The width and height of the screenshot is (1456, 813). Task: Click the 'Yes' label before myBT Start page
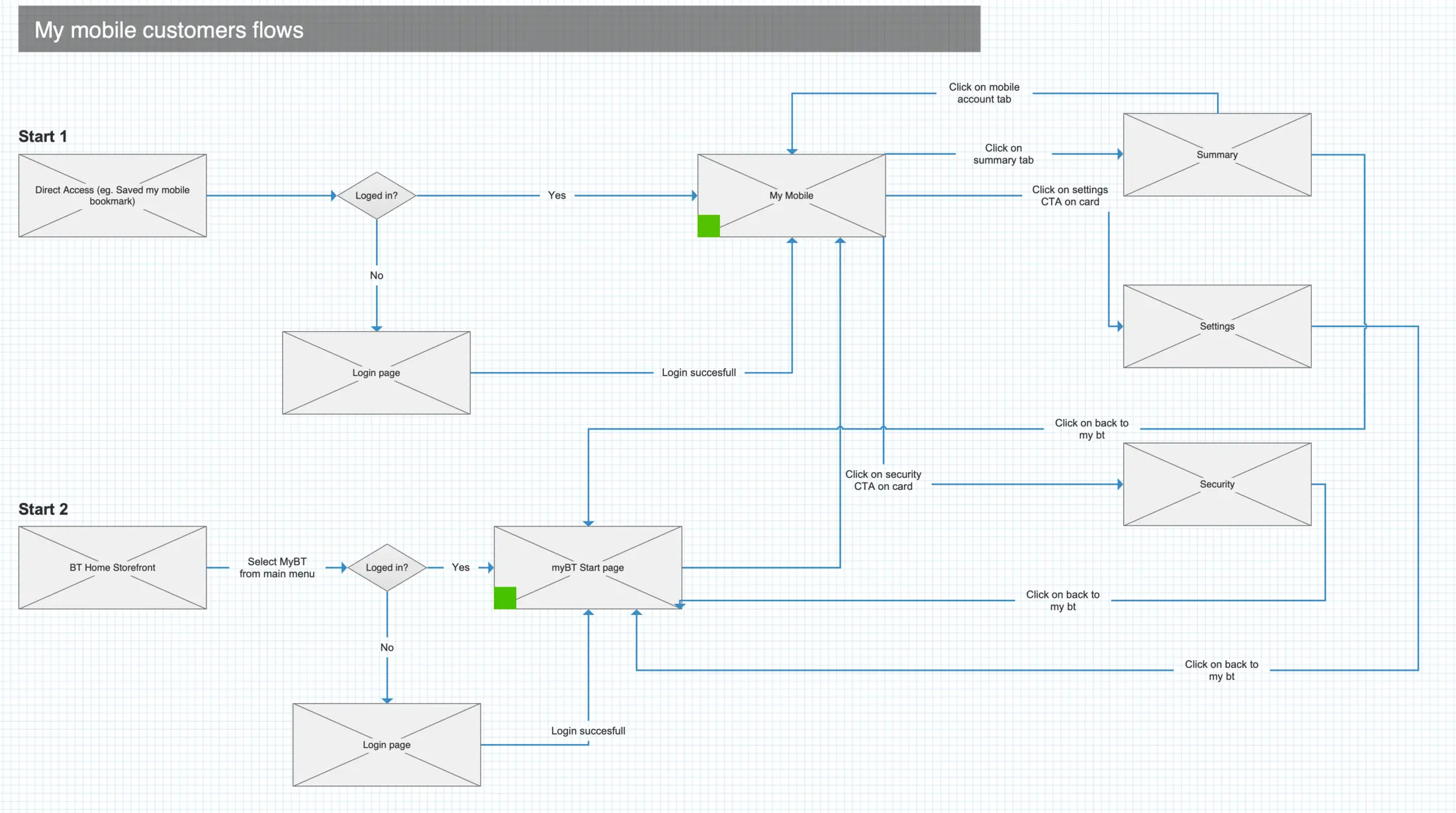coord(461,567)
